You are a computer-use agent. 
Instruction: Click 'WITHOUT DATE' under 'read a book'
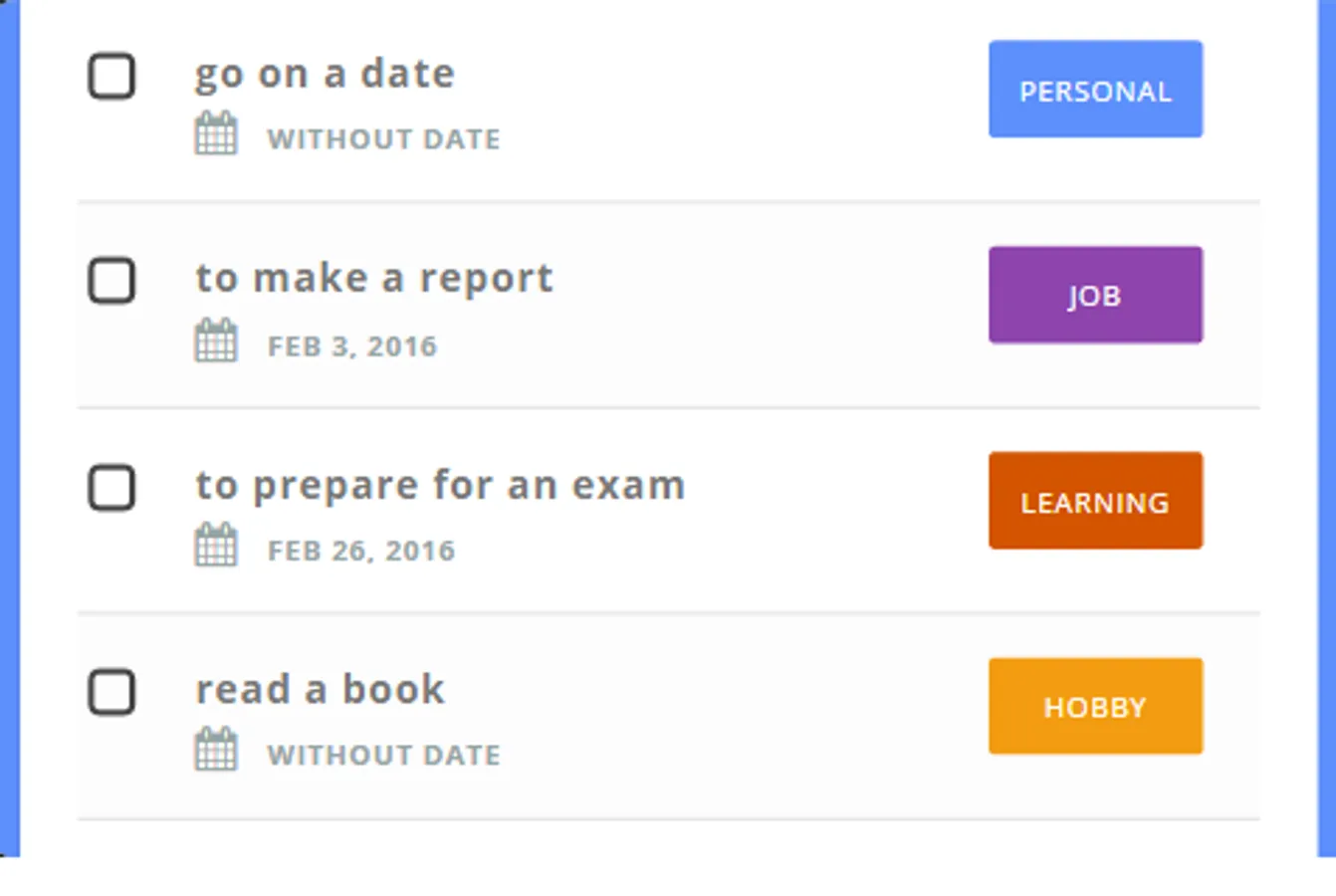383,756
